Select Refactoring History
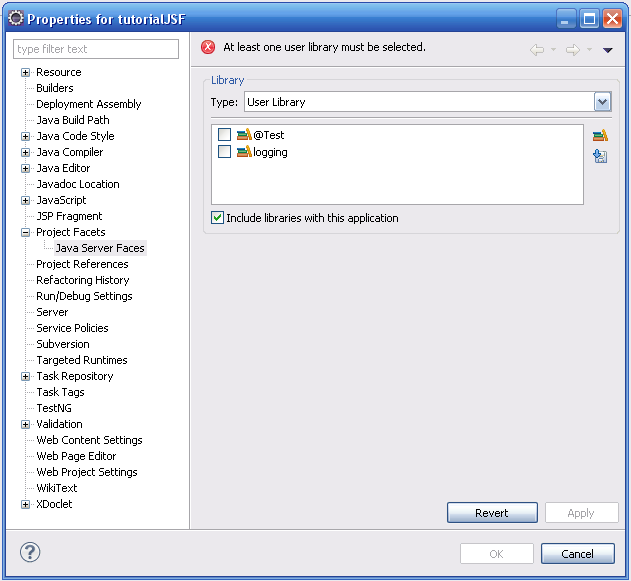Image resolution: width=631 pixels, height=581 pixels. [82, 280]
